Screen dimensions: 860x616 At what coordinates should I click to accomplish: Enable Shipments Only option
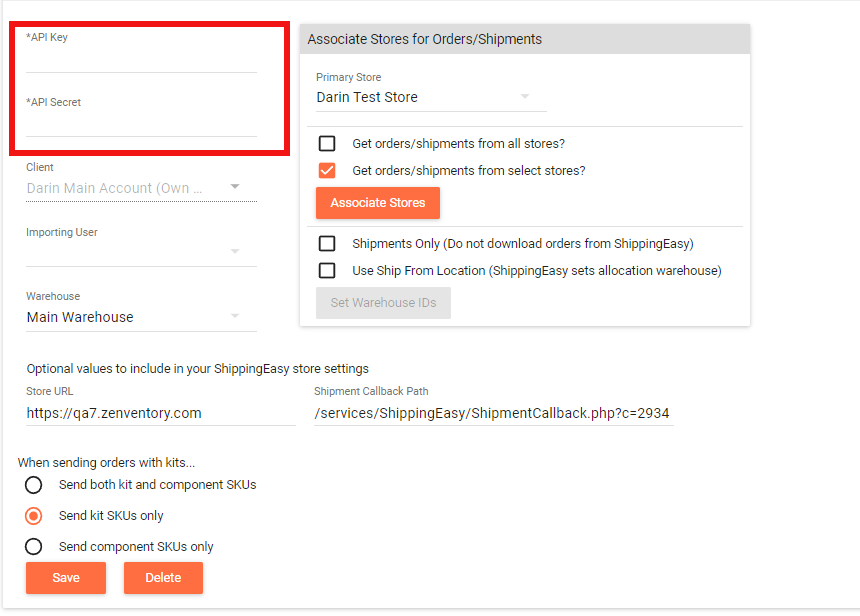[326, 243]
